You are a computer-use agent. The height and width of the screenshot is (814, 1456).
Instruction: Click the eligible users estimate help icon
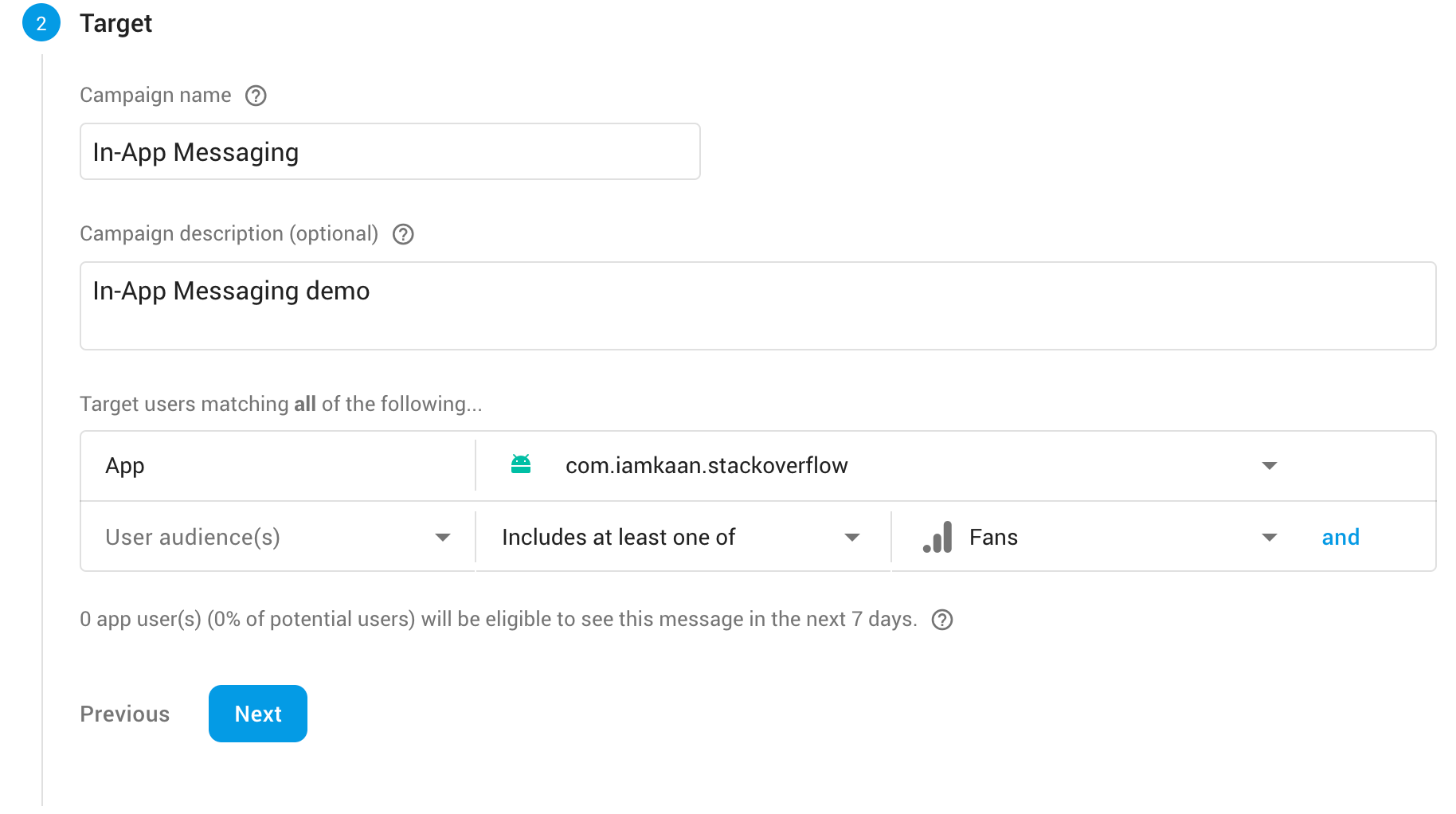[942, 620]
